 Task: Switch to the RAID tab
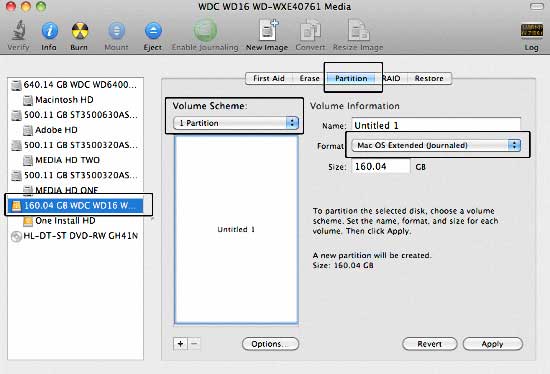[391, 78]
